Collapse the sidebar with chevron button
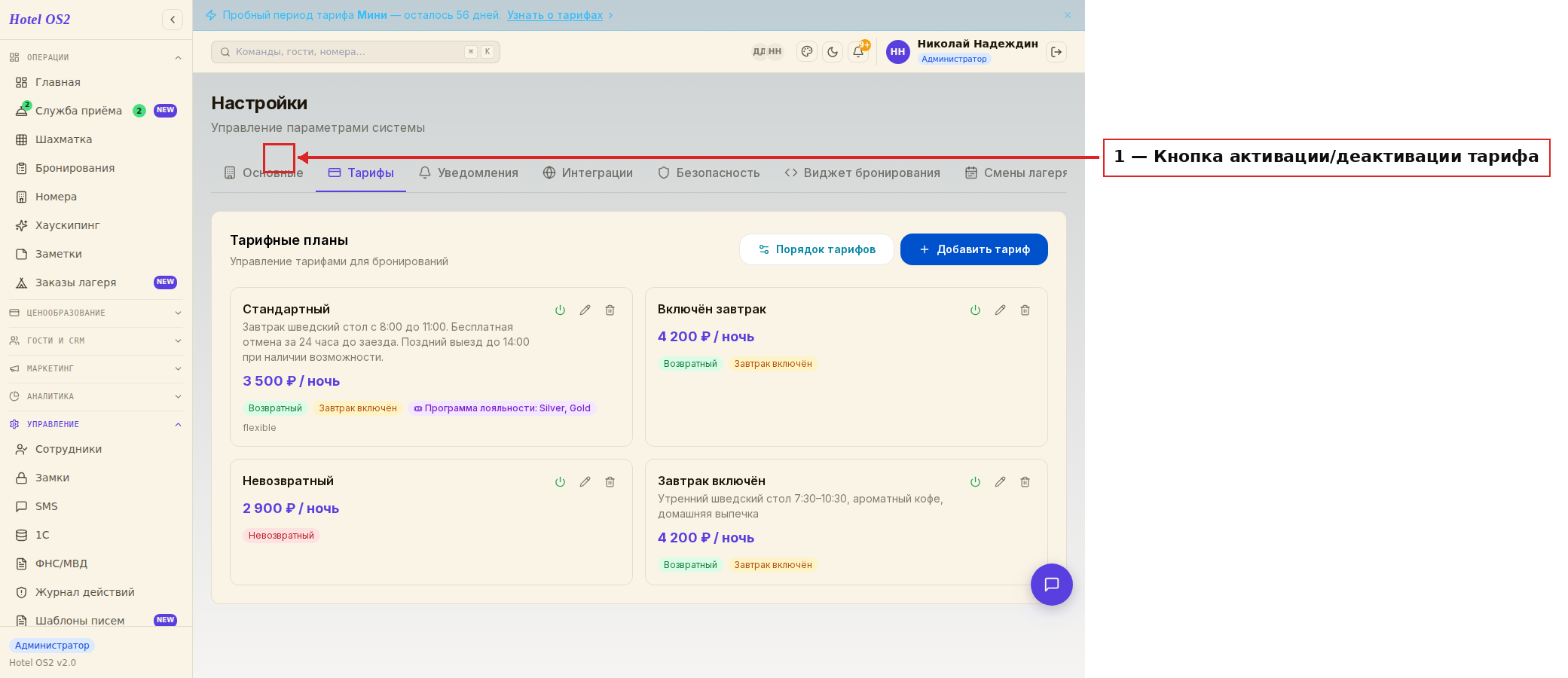 tap(173, 20)
